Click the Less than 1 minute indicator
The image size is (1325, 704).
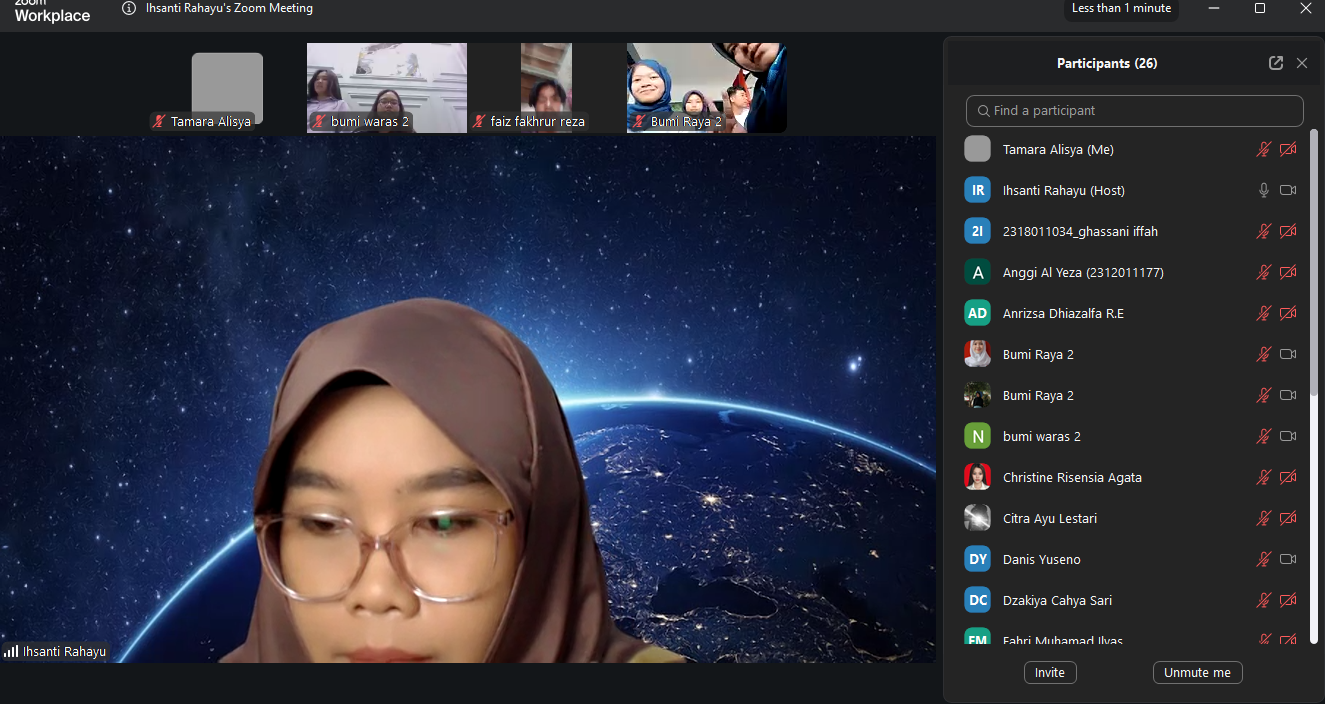point(1121,8)
